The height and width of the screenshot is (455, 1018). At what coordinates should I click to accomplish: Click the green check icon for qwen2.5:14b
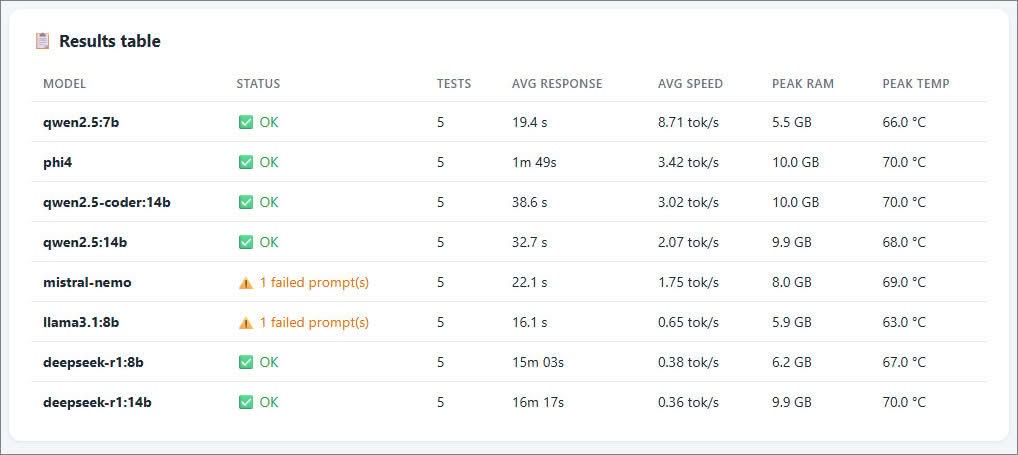(245, 242)
